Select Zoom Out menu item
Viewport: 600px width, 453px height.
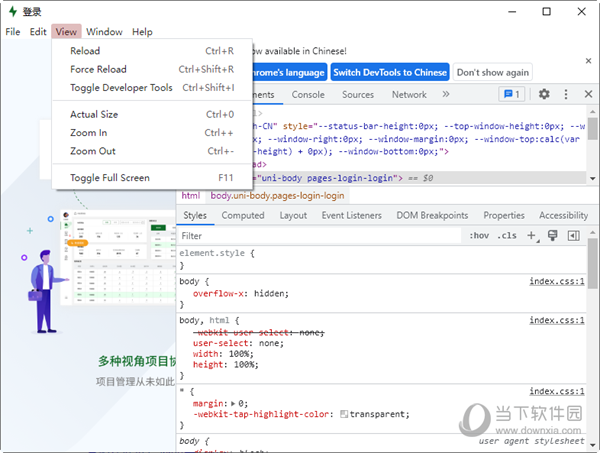click(x=152, y=151)
